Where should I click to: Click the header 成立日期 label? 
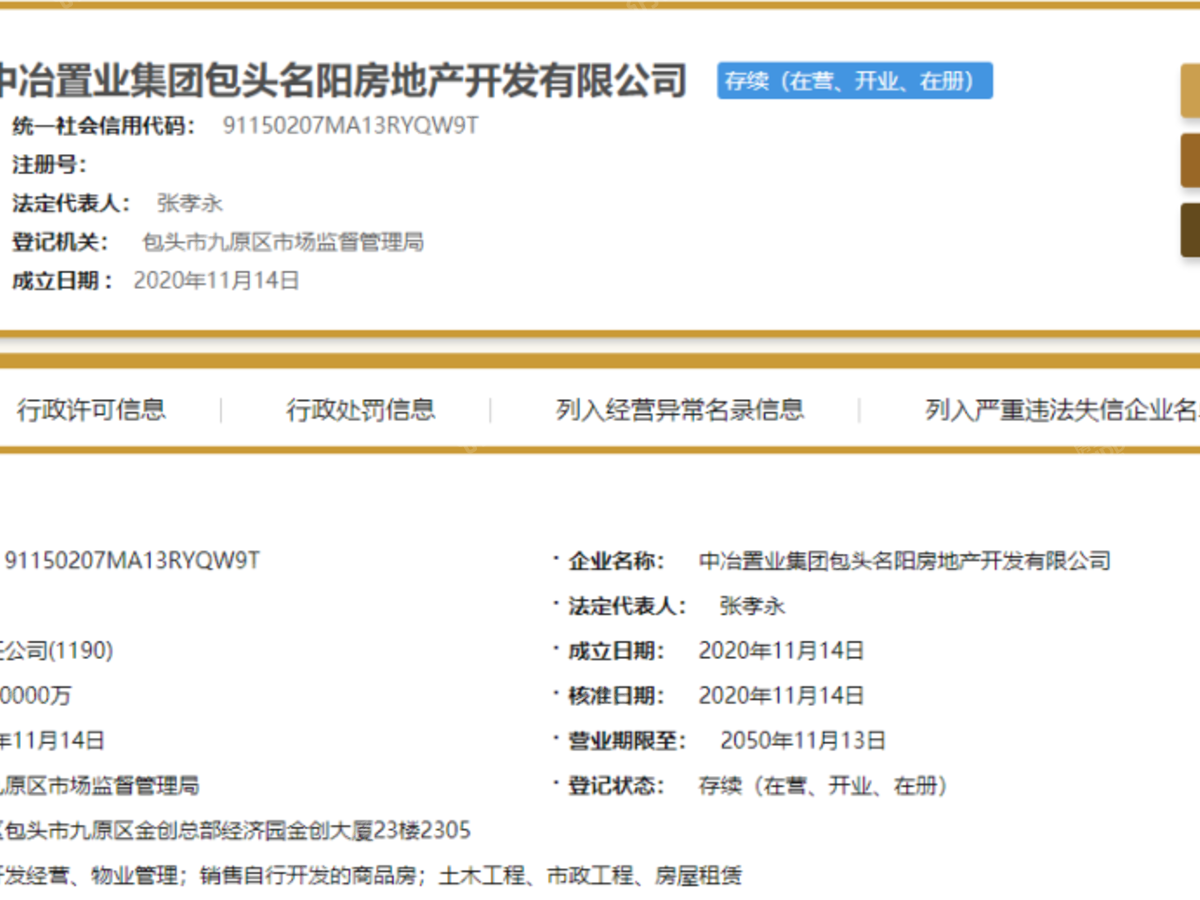[62, 280]
